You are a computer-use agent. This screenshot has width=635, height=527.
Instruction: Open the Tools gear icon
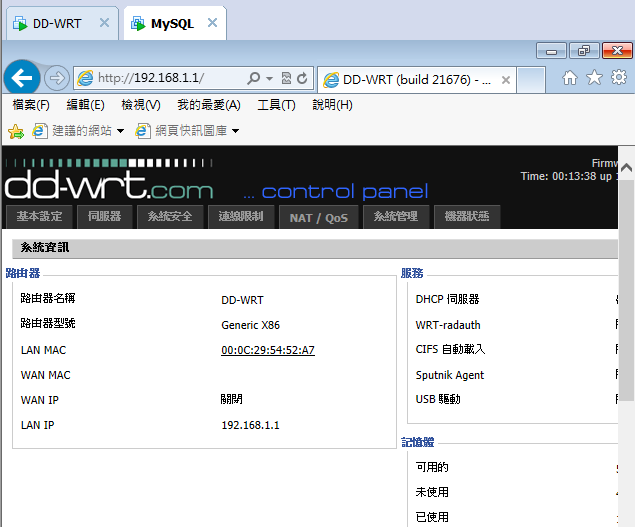coord(619,77)
